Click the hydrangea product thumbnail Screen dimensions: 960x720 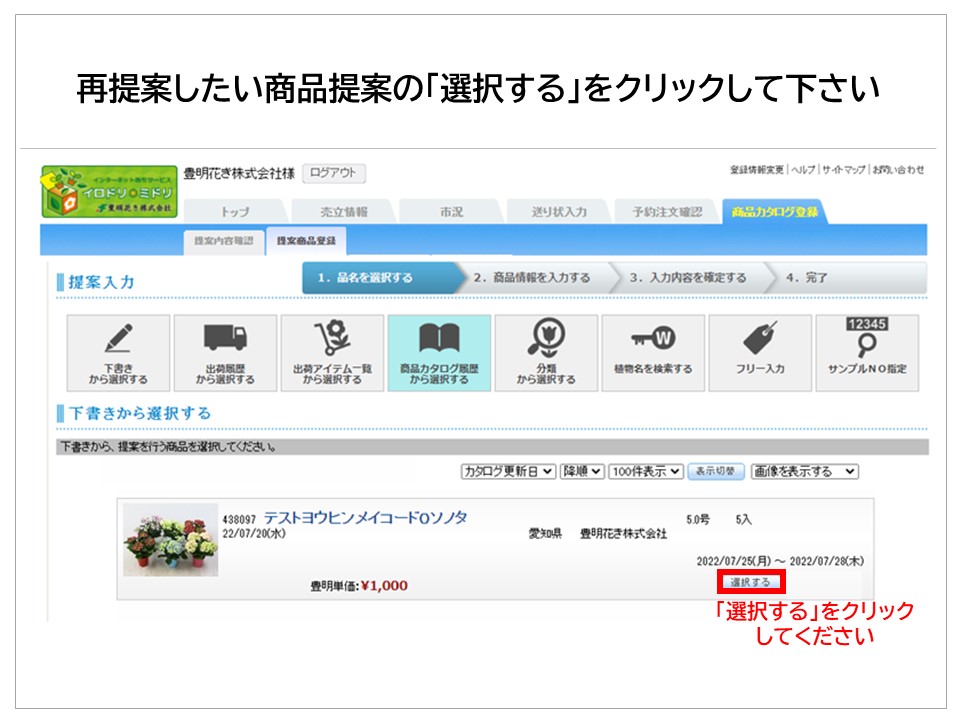[x=171, y=540]
